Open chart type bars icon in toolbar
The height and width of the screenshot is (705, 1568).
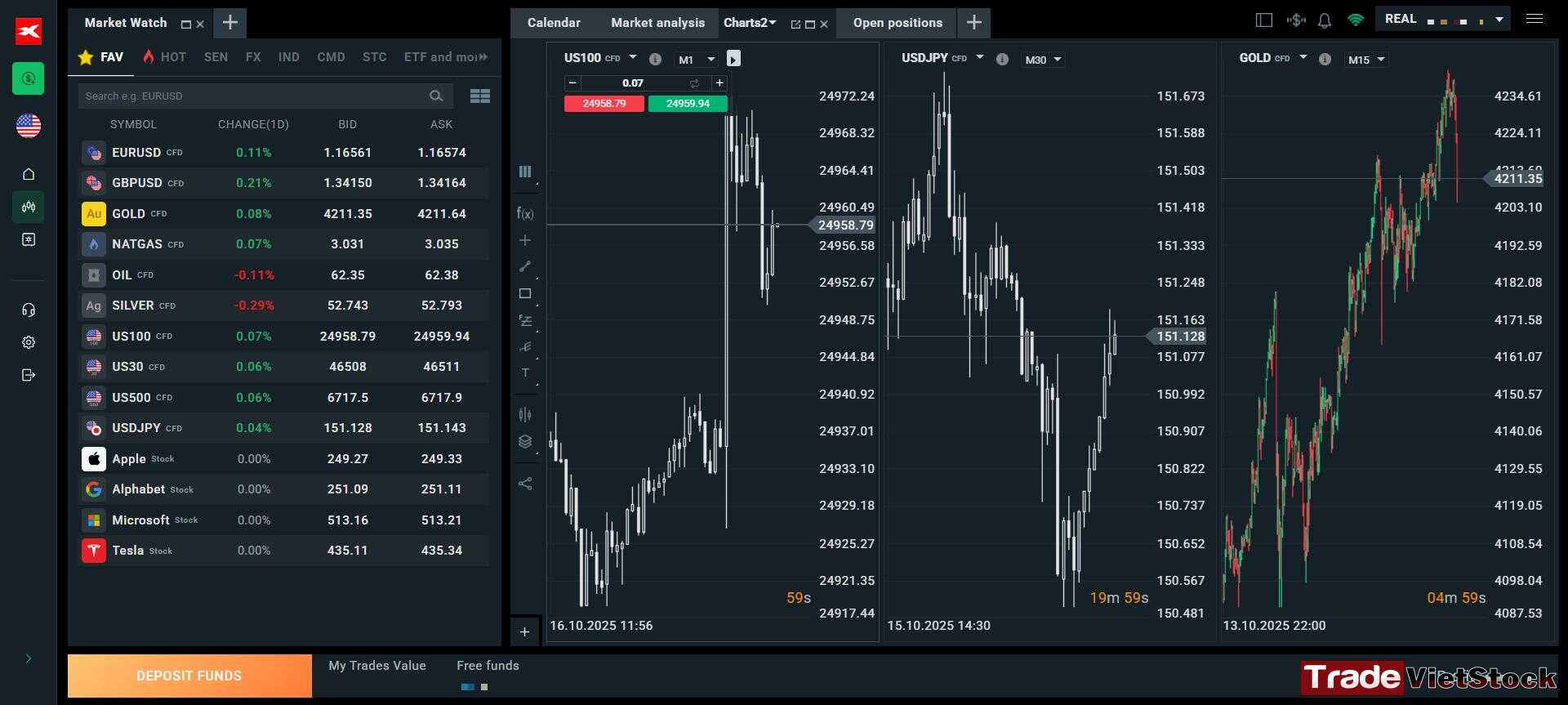point(525,172)
